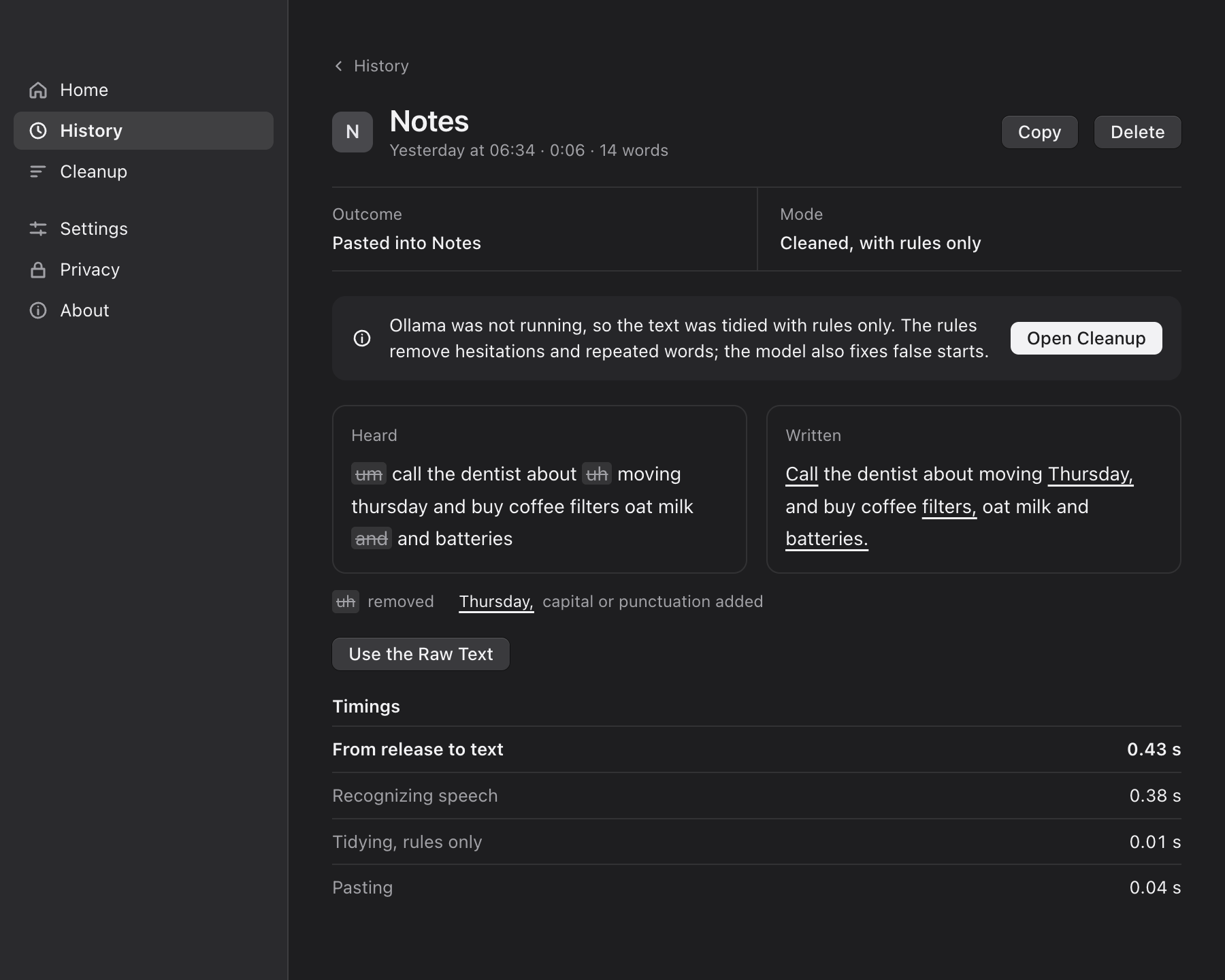
Task: Click the About info icon in sidebar
Action: pyautogui.click(x=38, y=310)
